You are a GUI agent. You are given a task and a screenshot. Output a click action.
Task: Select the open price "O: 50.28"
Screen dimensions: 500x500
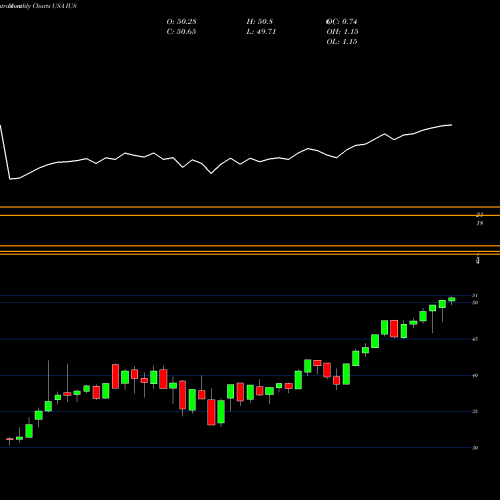click(181, 22)
